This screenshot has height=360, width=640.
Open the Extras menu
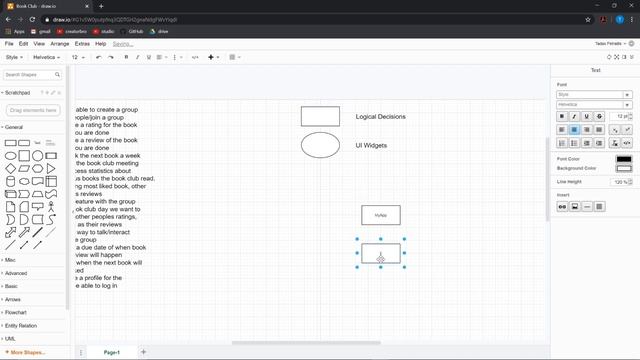[82, 44]
